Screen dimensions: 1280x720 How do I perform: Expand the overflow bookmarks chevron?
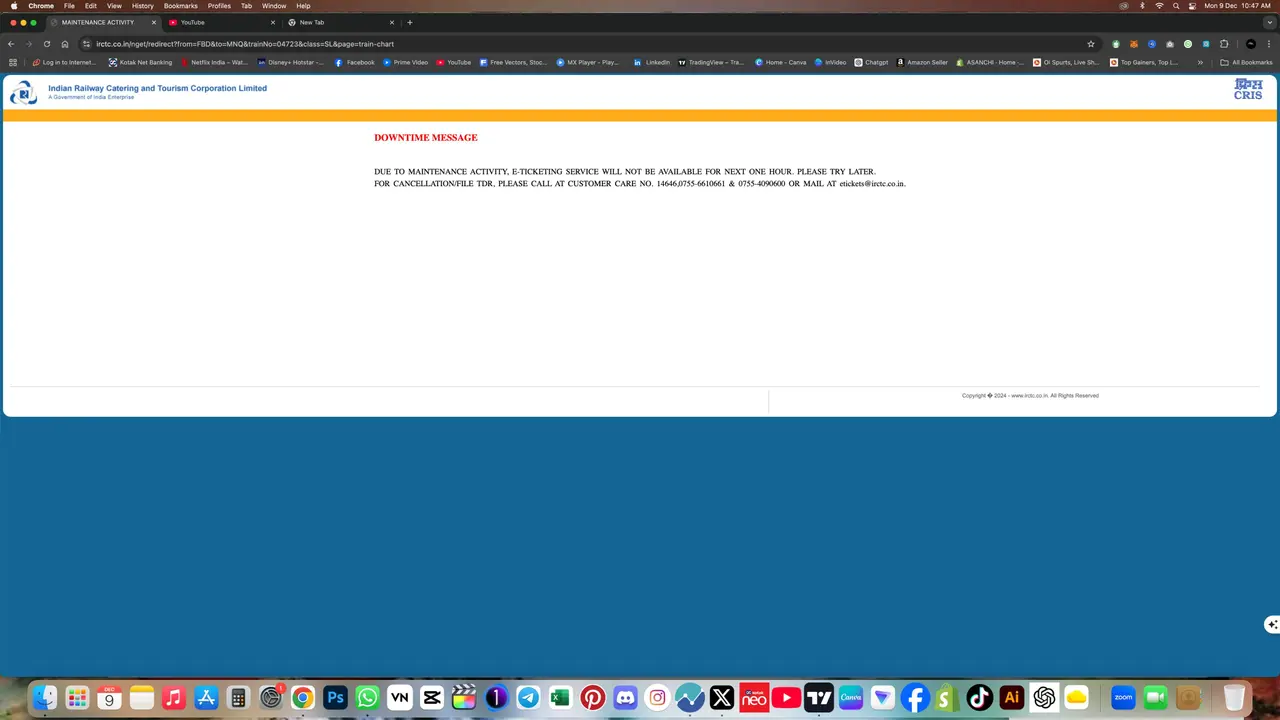tap(1200, 62)
